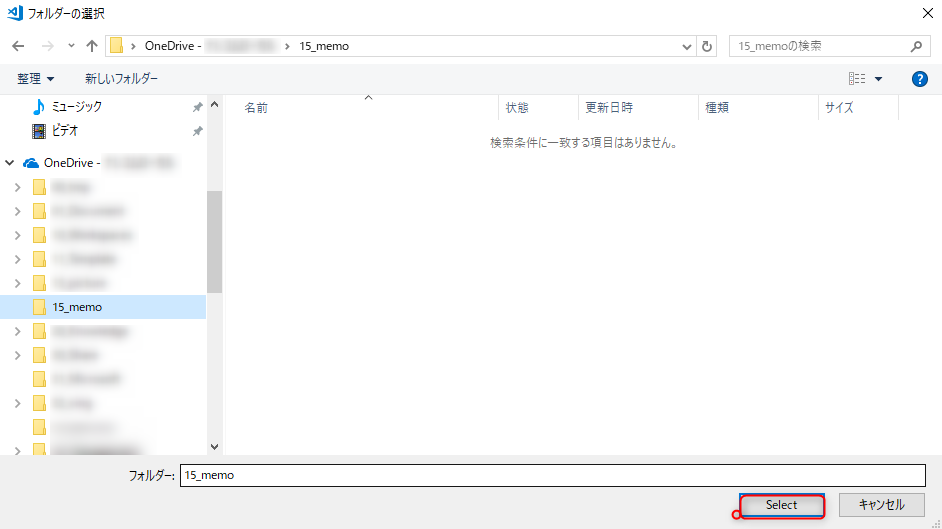This screenshot has width=942, height=529.
Task: Click the 15_memo breadcrumb in address bar
Action: [x=324, y=46]
